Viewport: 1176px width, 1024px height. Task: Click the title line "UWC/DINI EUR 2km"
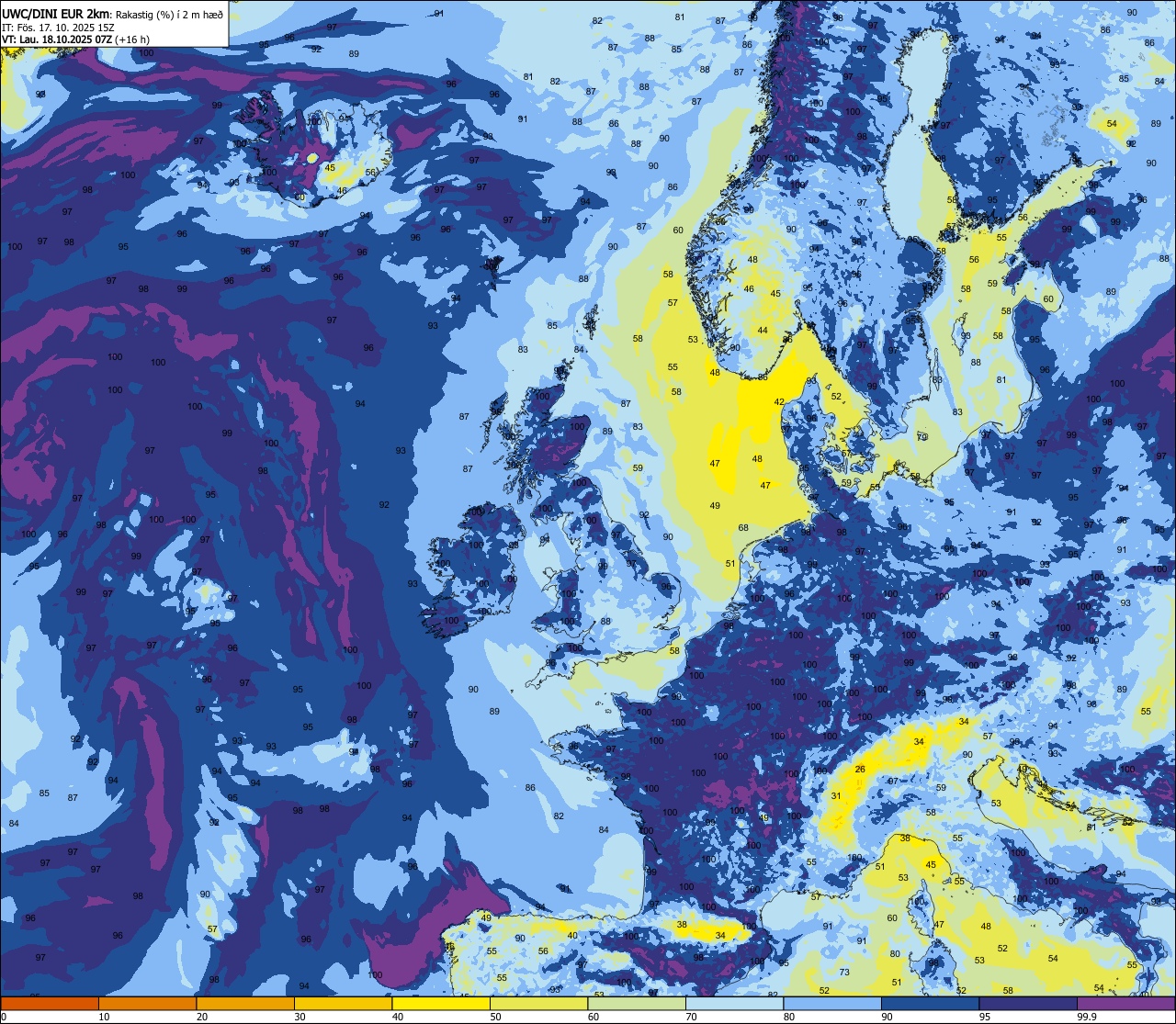(x=56, y=14)
